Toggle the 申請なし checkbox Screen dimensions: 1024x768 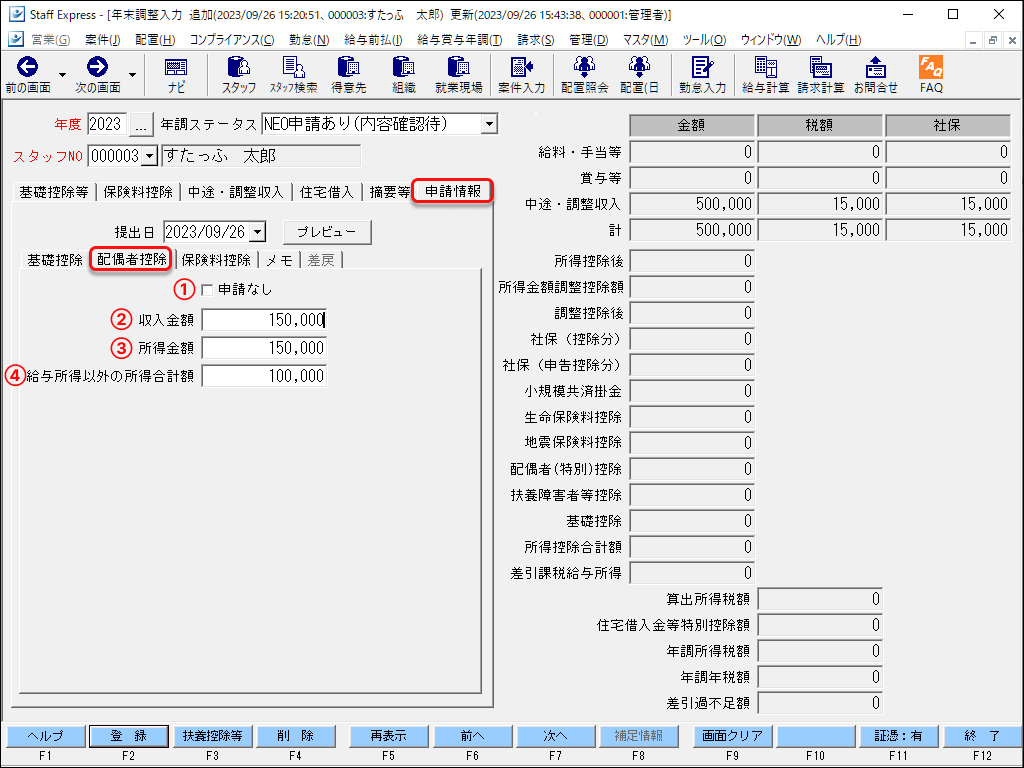207,290
